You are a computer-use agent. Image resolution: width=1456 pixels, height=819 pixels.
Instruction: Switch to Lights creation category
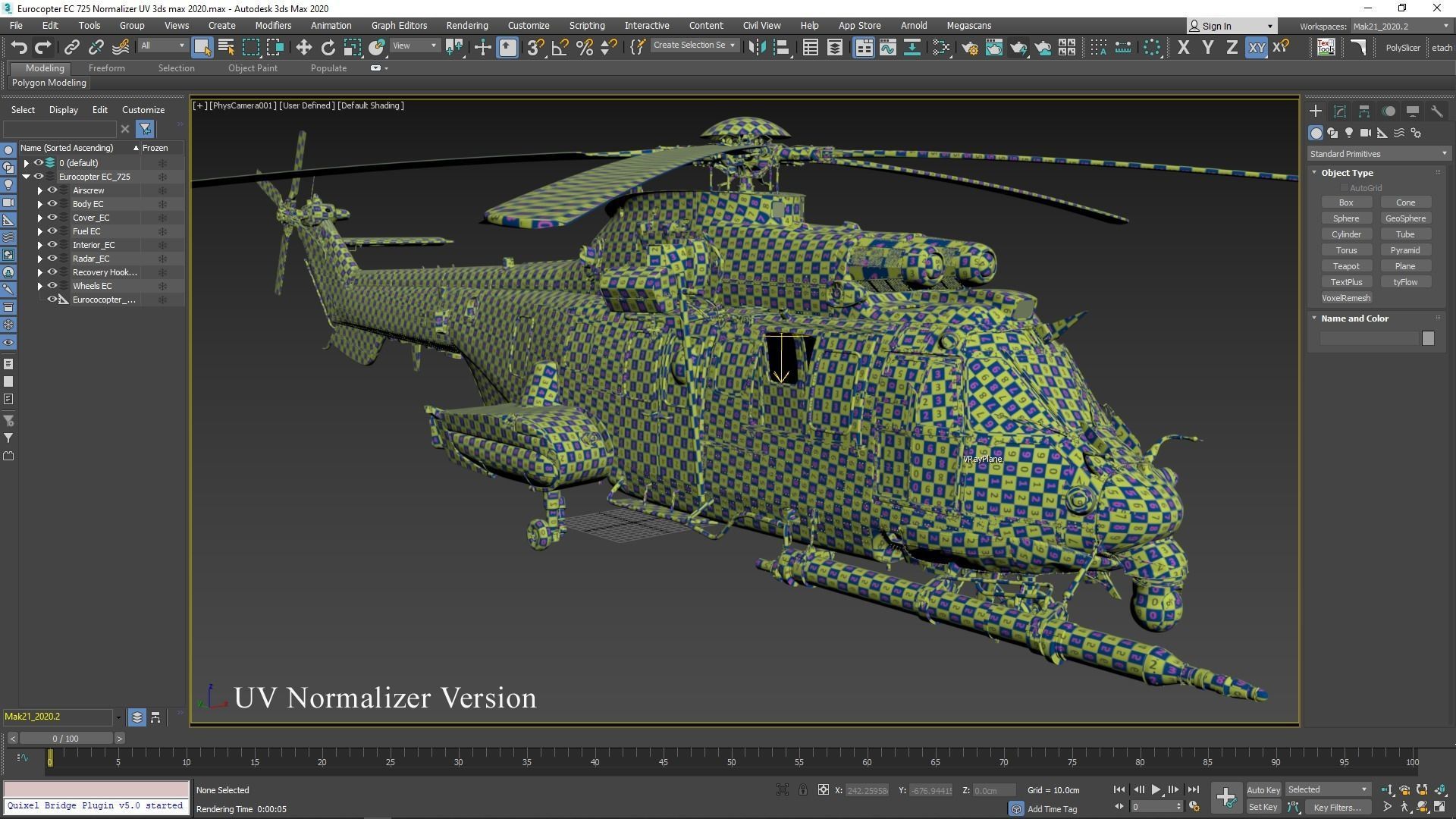[x=1349, y=133]
